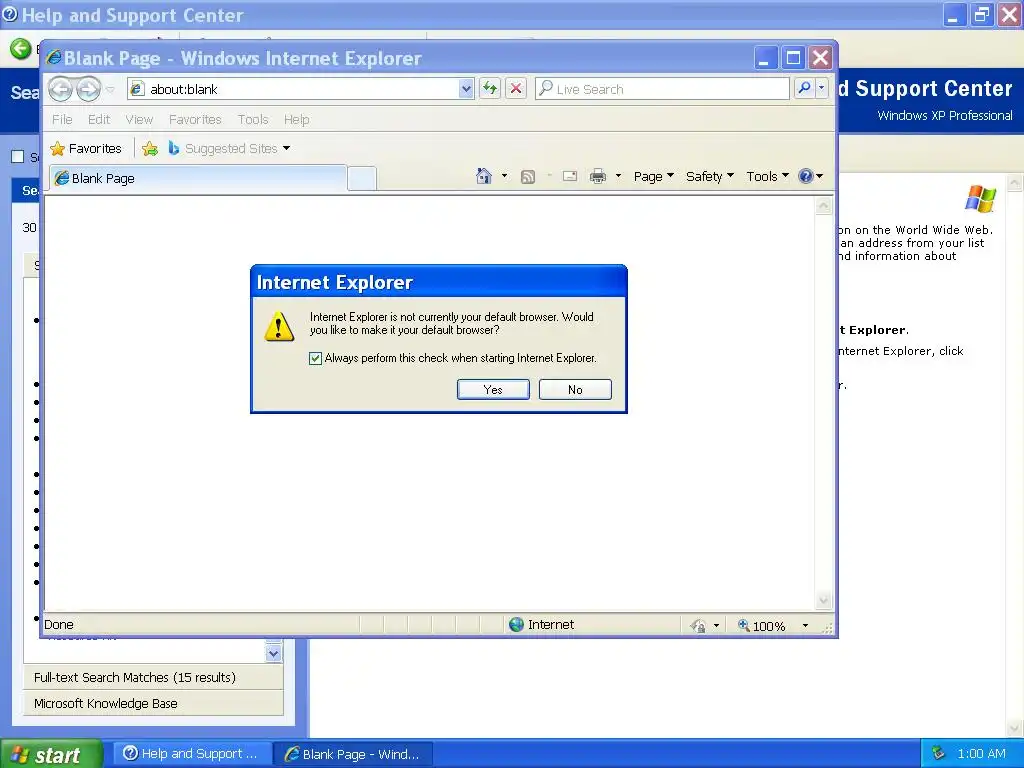Click the search magnifier button
The width and height of the screenshot is (1024, 768).
tap(805, 88)
